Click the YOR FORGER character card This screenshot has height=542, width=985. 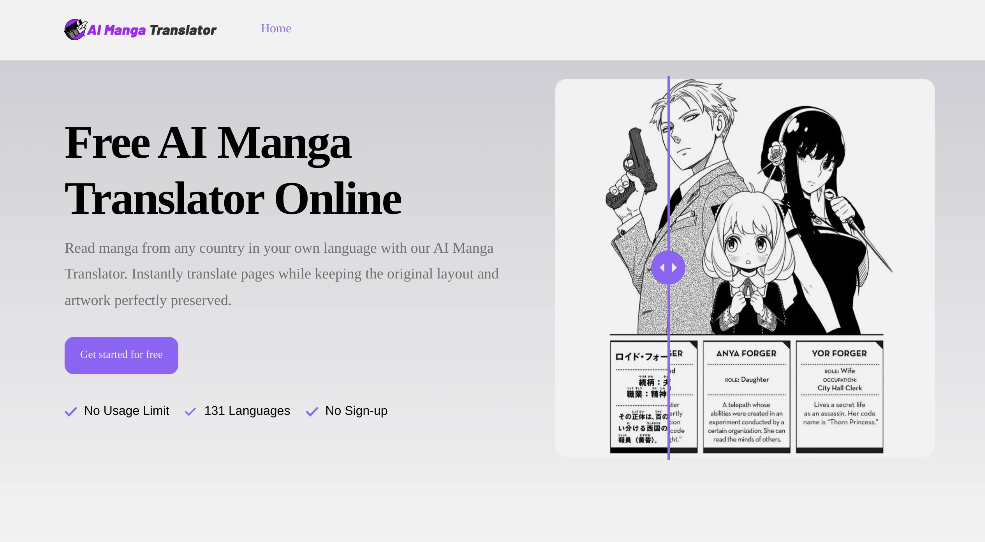[839, 396]
